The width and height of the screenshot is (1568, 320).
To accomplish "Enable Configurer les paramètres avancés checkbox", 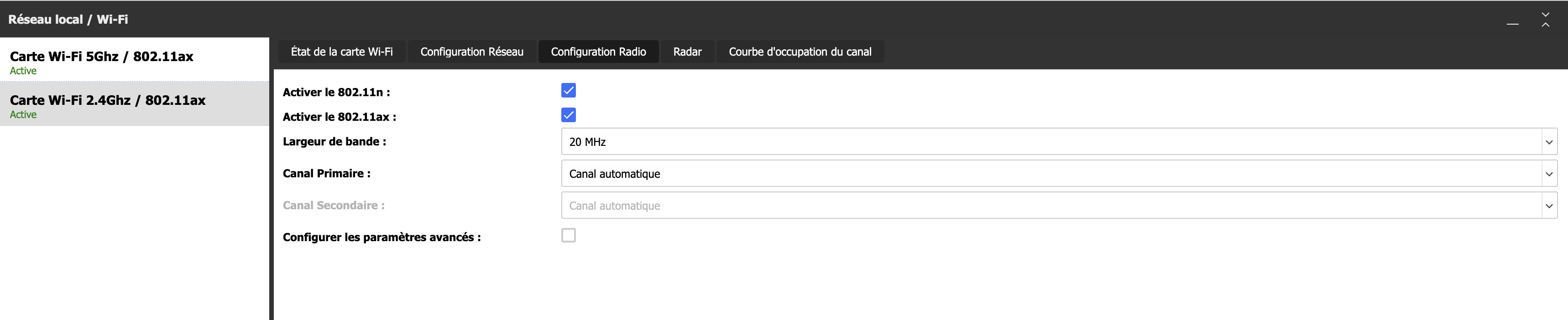I will coord(569,235).
